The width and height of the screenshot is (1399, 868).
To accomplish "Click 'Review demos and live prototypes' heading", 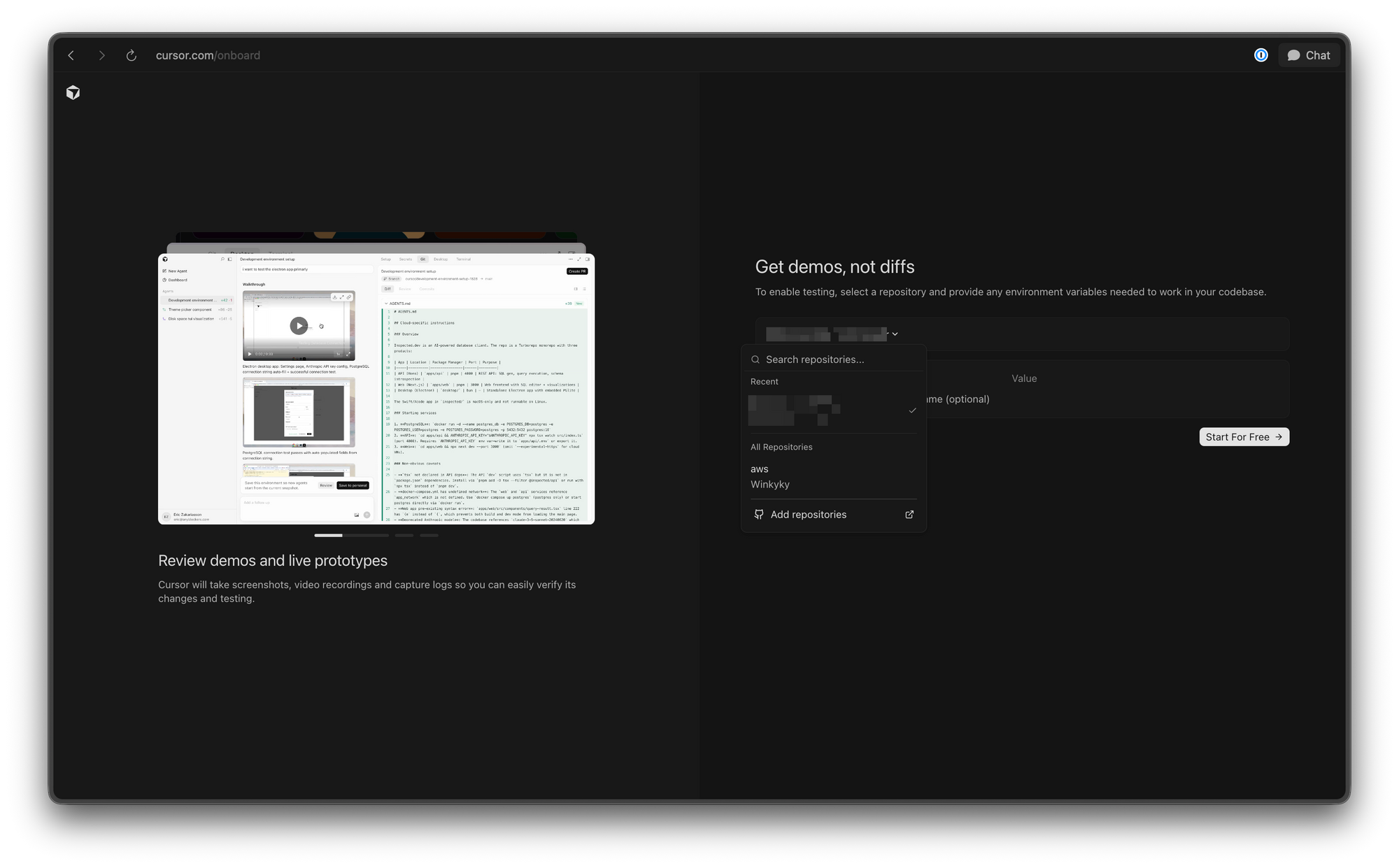I will click(x=273, y=560).
